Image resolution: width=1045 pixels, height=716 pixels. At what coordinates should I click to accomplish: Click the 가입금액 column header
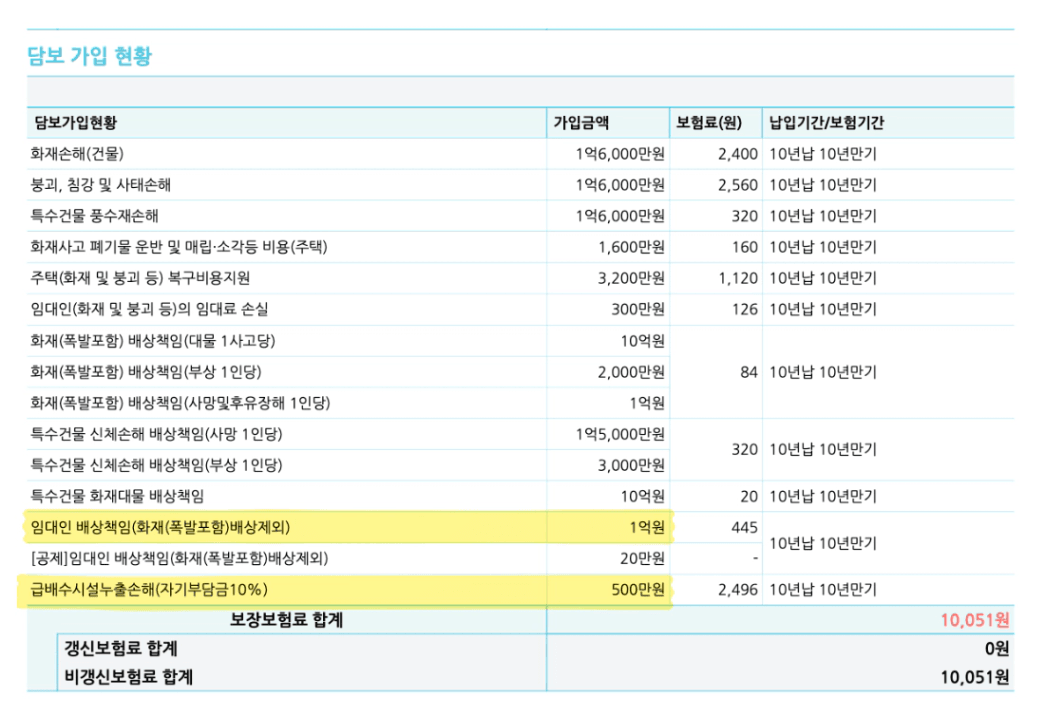pos(582,123)
